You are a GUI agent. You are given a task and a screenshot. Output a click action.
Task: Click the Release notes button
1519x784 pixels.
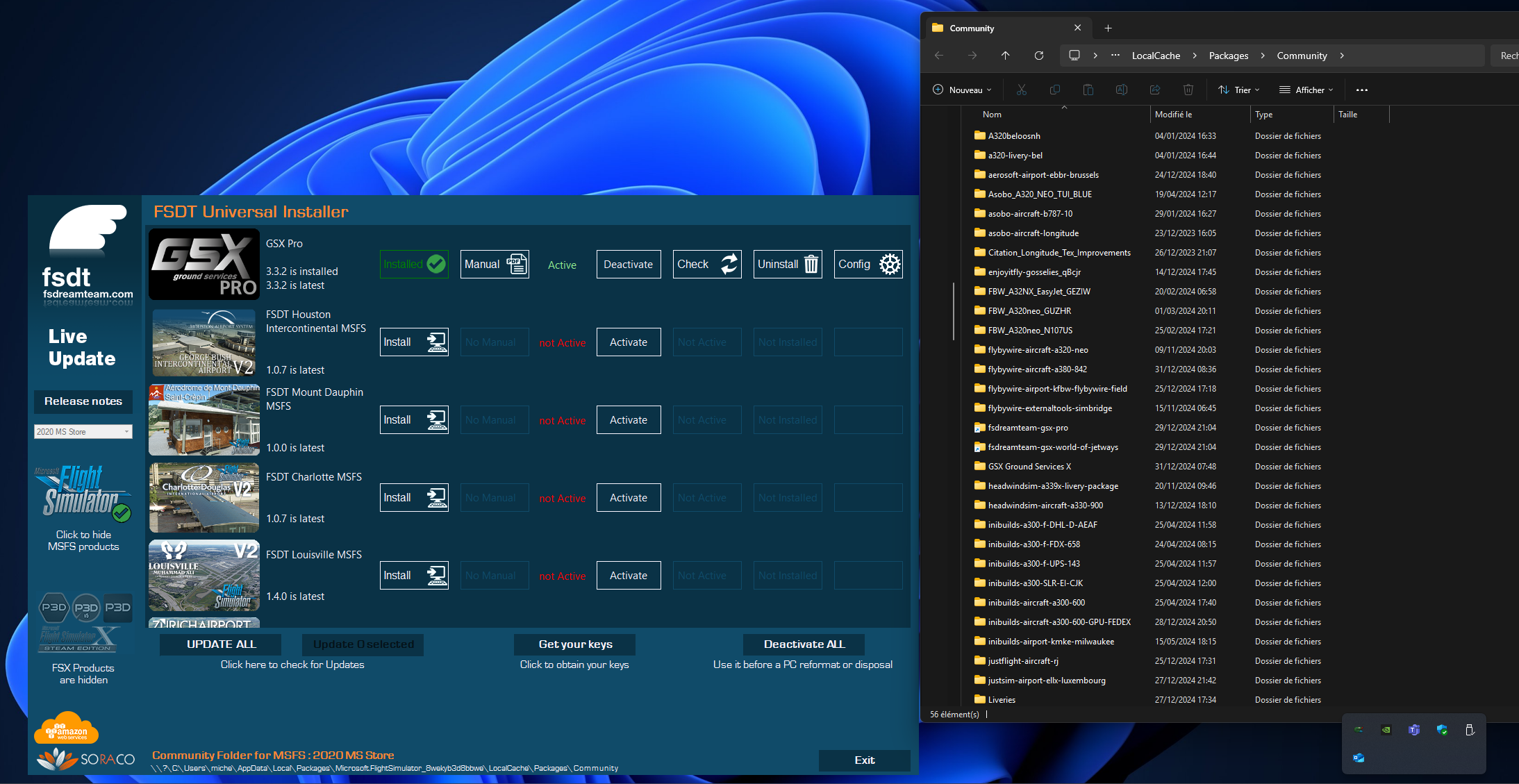click(x=83, y=401)
